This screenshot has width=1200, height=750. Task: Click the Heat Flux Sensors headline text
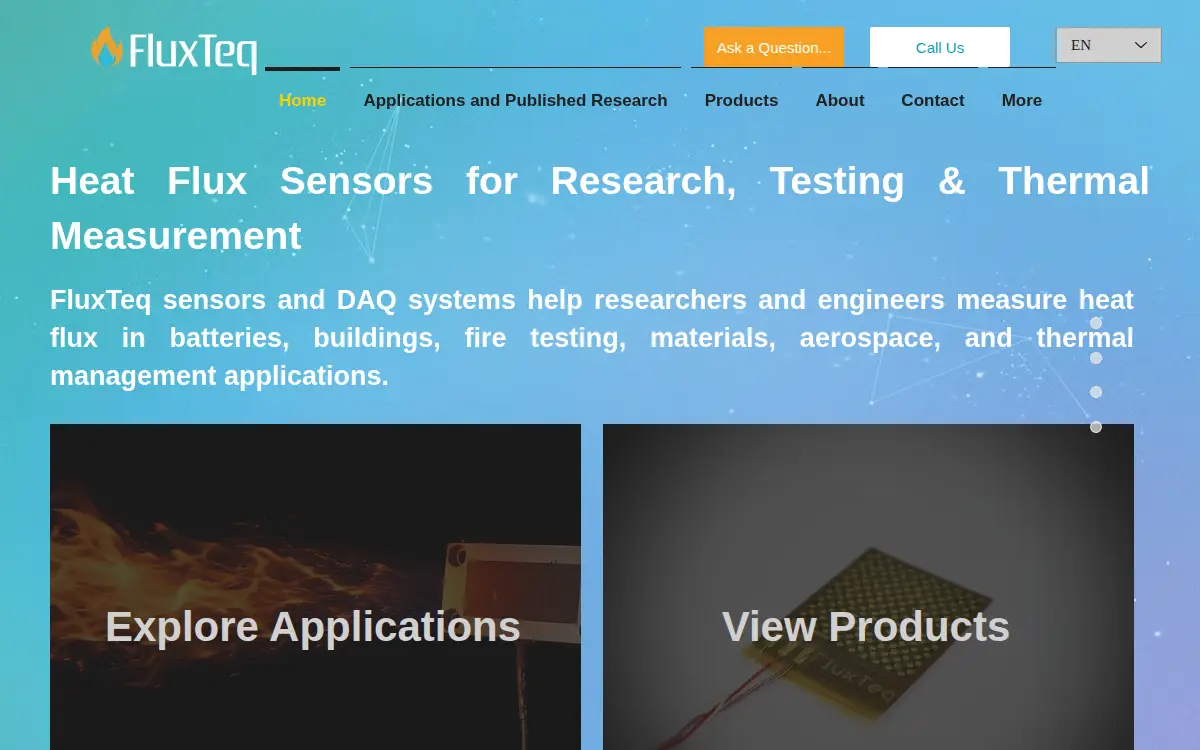(600, 208)
